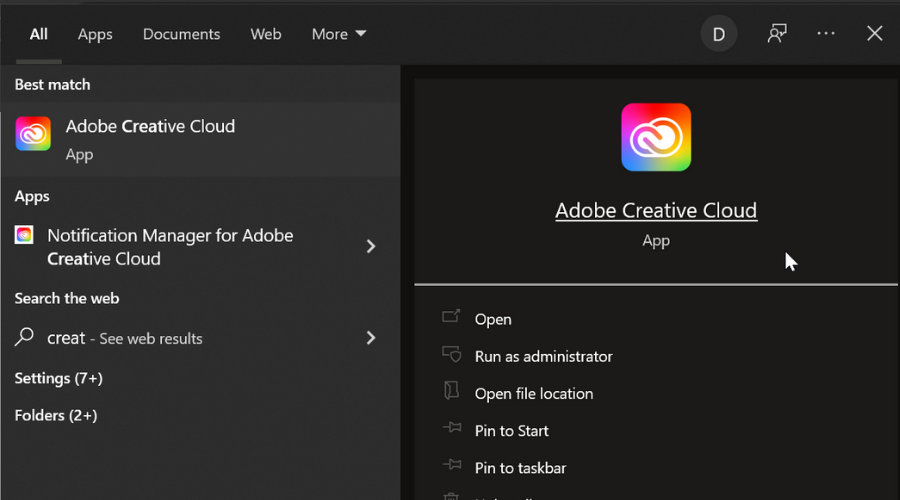Viewport: 900px width, 500px height.
Task: Click the Notification Manager app icon
Action: click(x=24, y=235)
